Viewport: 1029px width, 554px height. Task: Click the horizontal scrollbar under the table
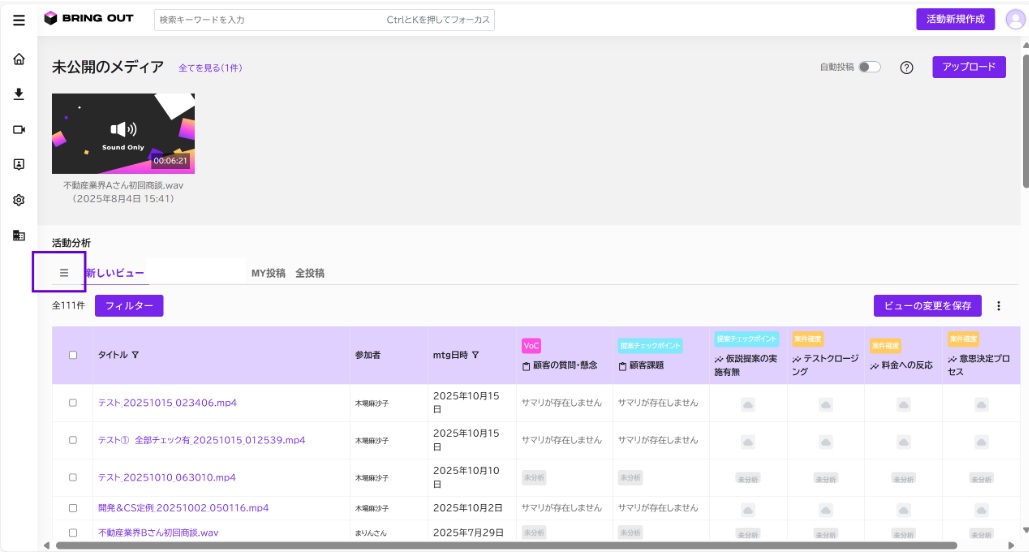[x=506, y=545]
